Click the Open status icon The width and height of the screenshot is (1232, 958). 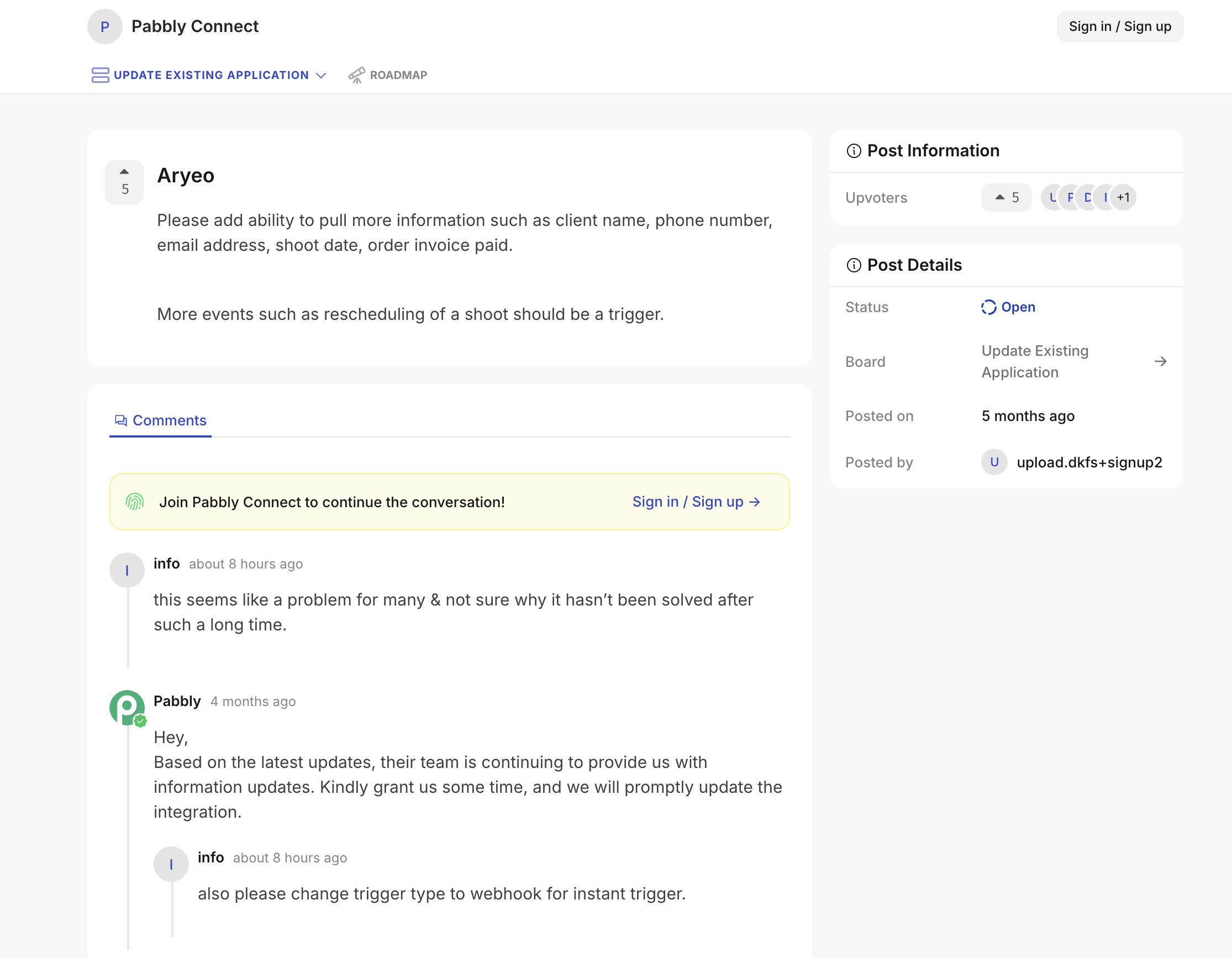[x=988, y=307]
